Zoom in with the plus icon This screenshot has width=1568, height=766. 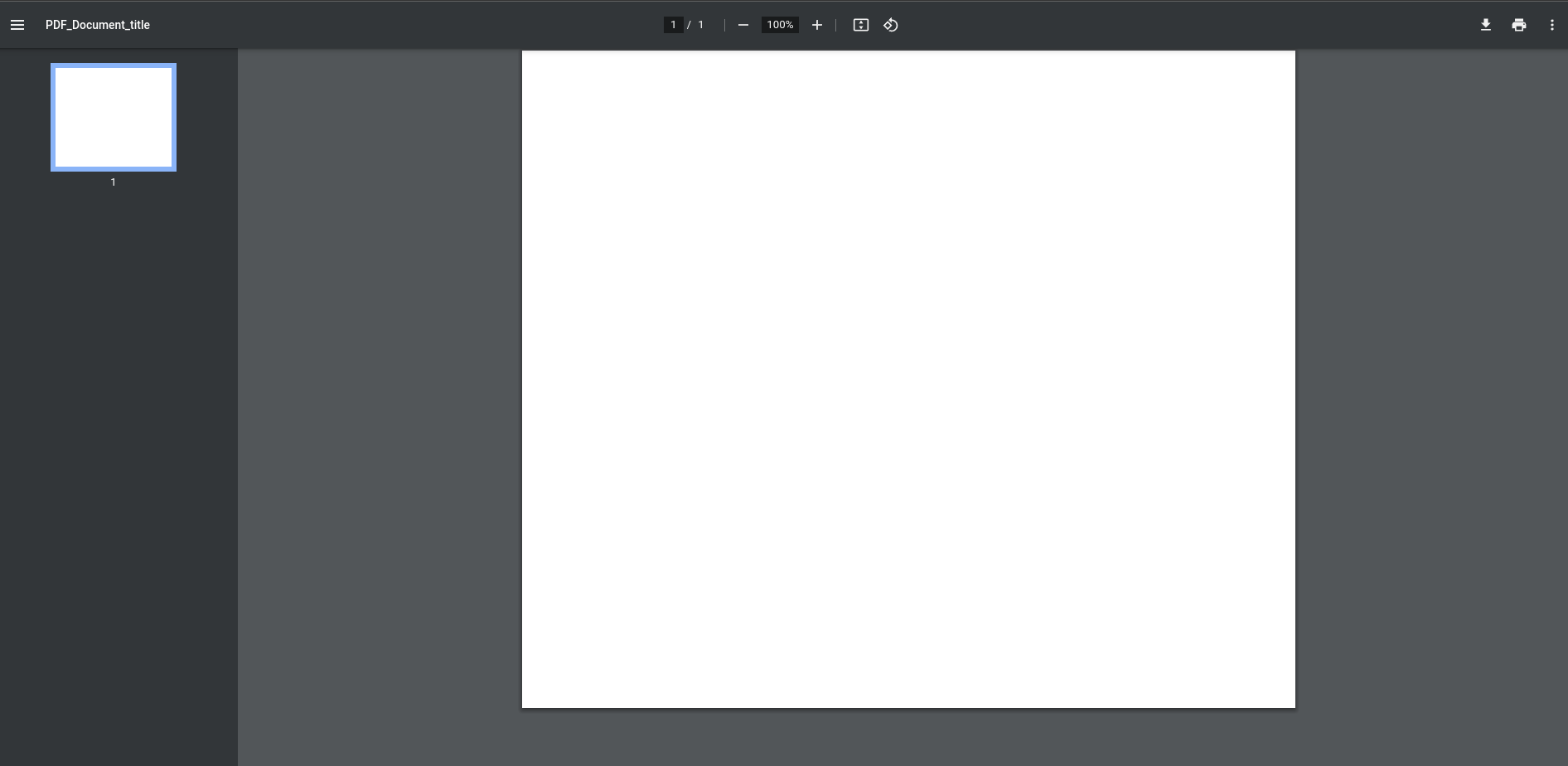(817, 25)
